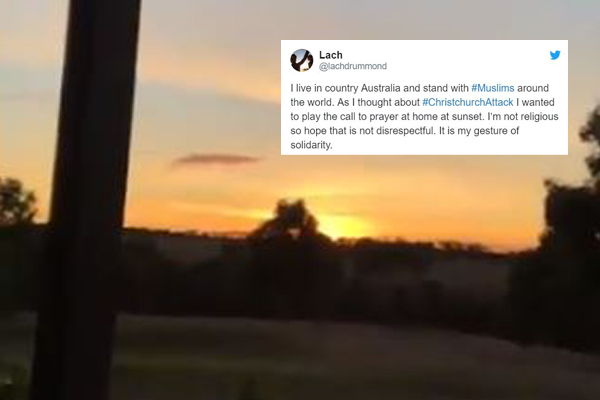
Task: Click the small dark cloud in the sky
Action: 216,159
